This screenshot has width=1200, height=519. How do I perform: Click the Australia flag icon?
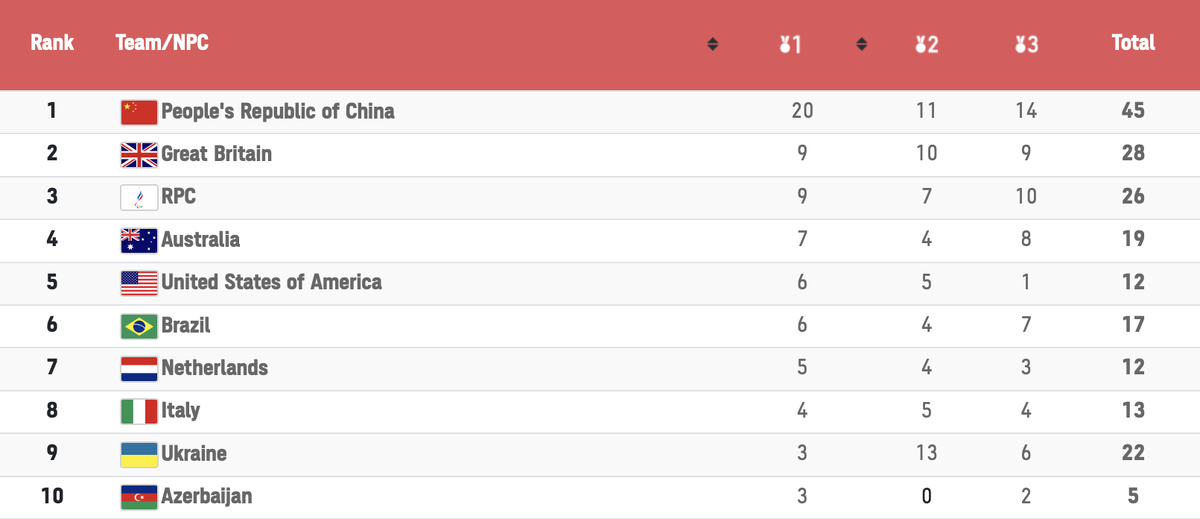click(139, 240)
